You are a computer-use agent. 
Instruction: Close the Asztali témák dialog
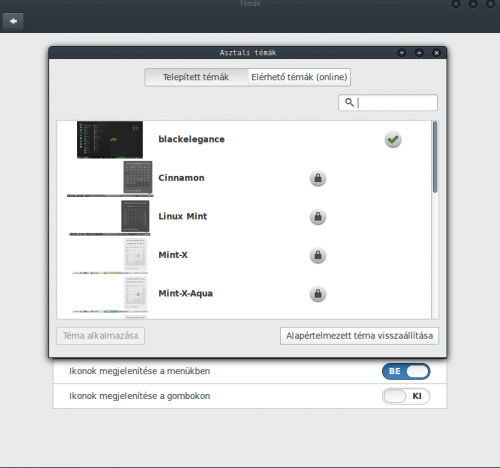click(x=436, y=53)
